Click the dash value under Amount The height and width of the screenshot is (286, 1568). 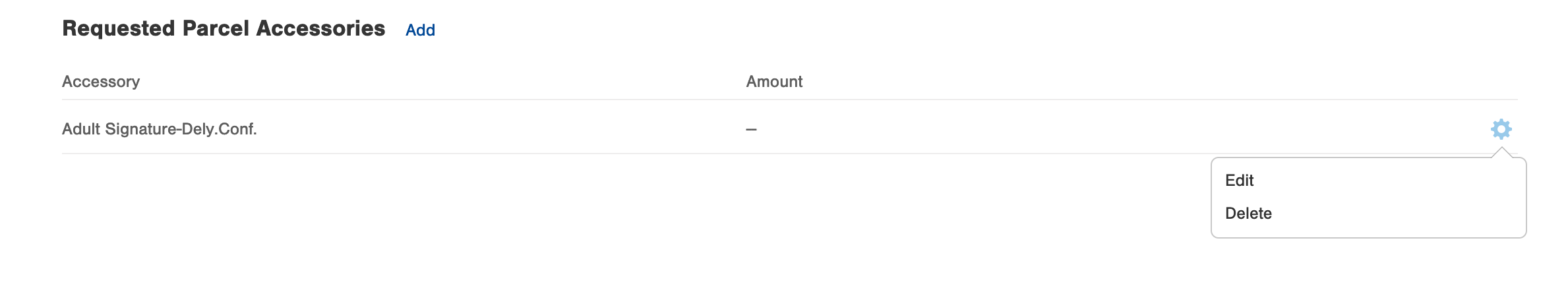751,130
